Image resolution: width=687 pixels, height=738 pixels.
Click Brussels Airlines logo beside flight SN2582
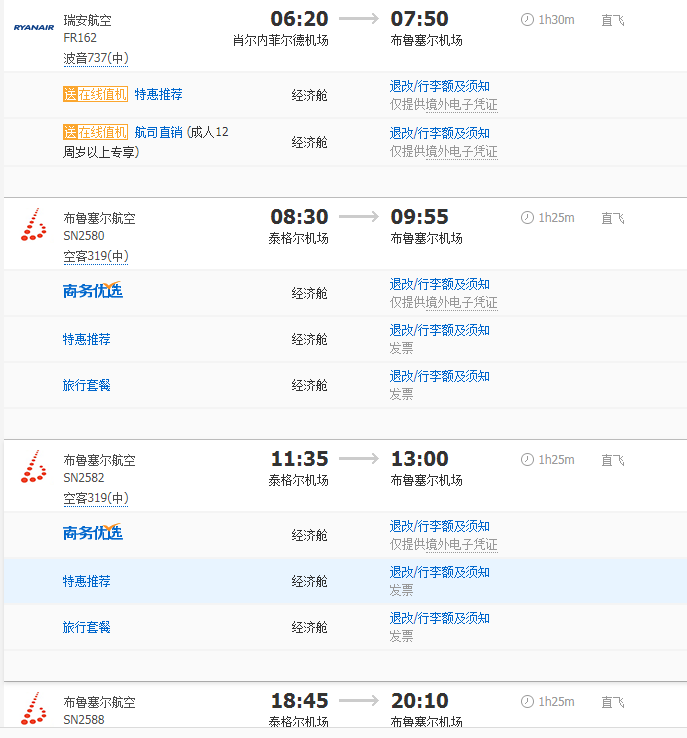click(x=34, y=467)
